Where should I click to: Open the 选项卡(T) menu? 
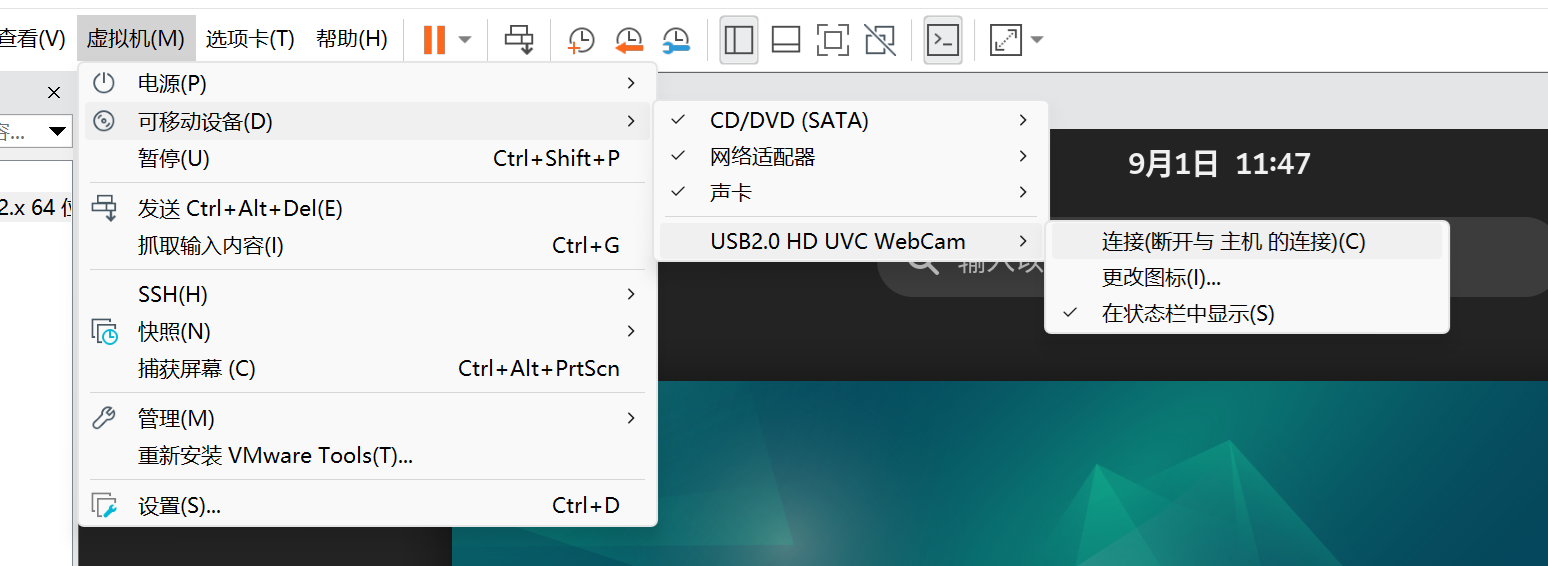coord(250,39)
